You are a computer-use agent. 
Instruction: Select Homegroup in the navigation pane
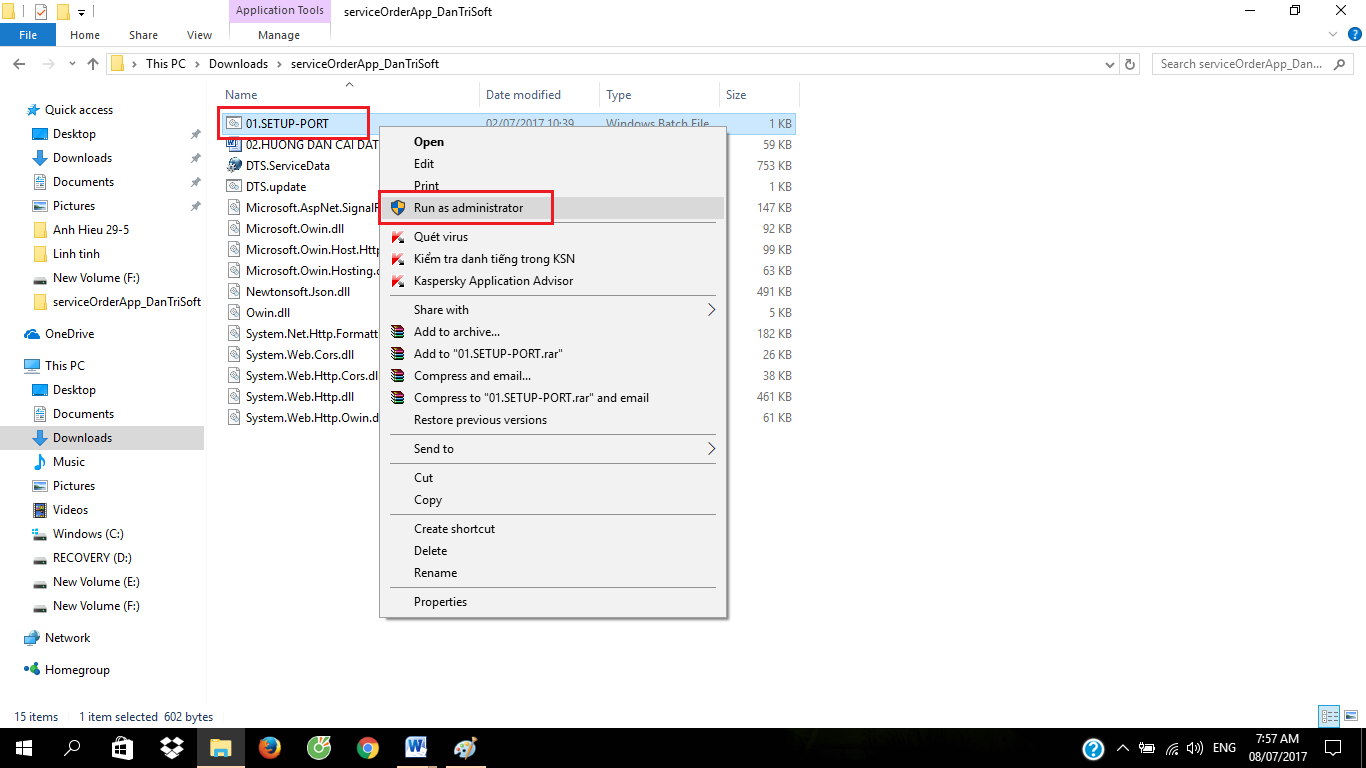coord(77,670)
